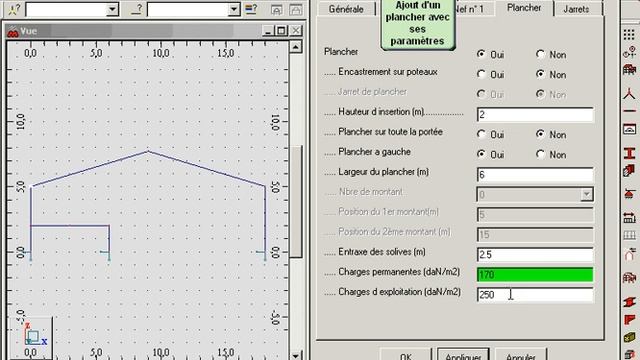Open the node selection dropdown arrow

point(112,9)
